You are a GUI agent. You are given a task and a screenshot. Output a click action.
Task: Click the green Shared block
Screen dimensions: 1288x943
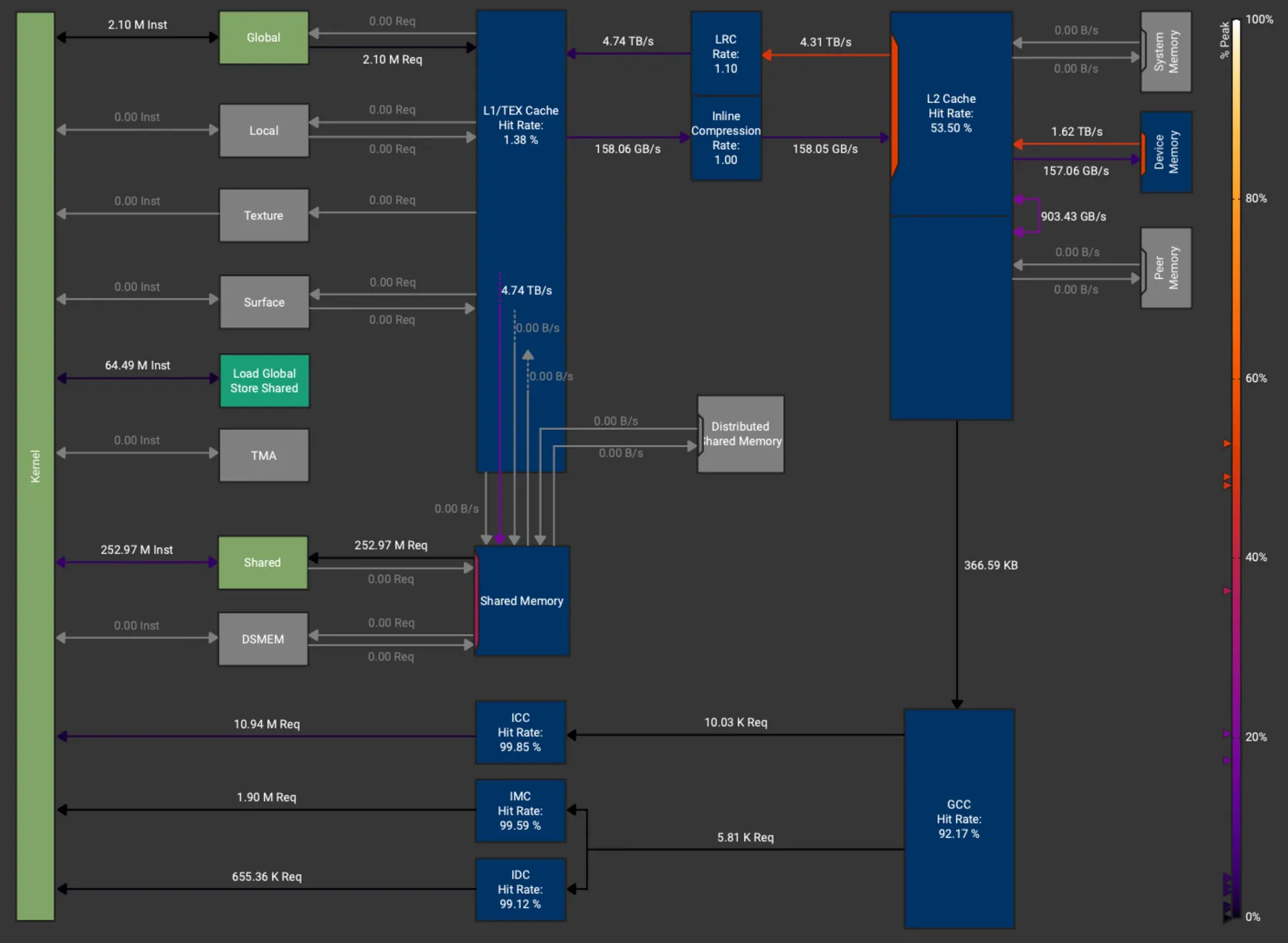[262, 563]
